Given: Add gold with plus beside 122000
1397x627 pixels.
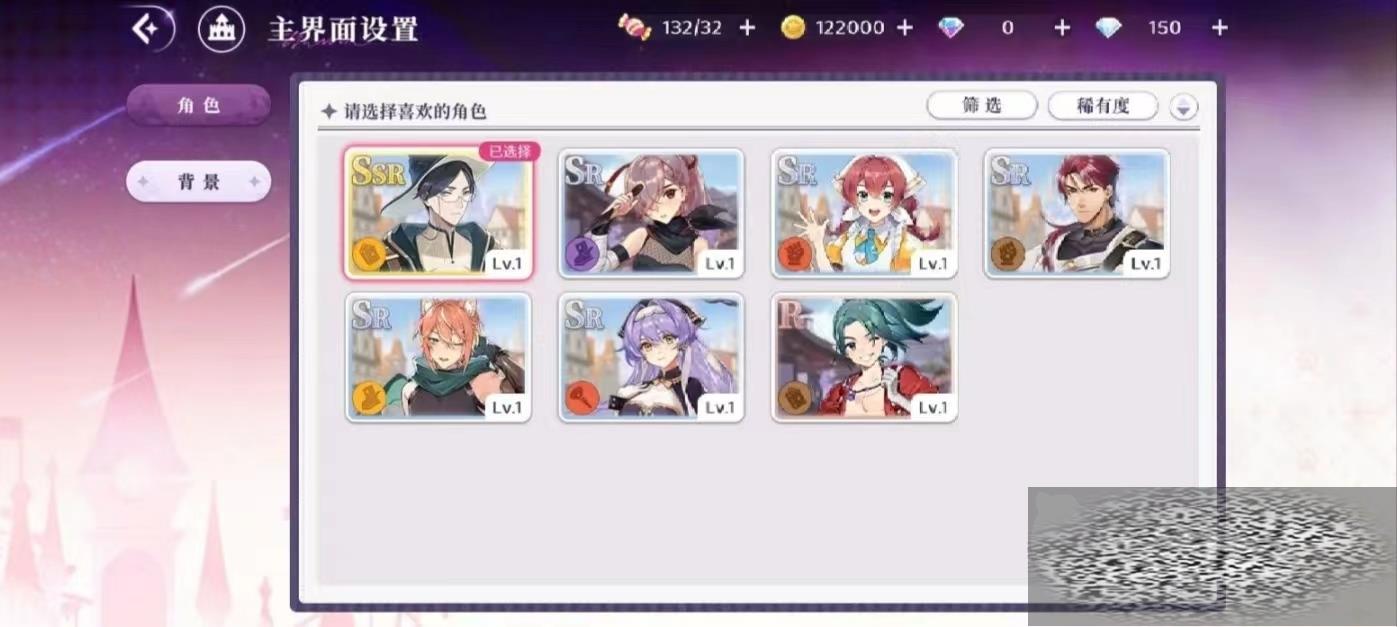Looking at the screenshot, I should (905, 28).
